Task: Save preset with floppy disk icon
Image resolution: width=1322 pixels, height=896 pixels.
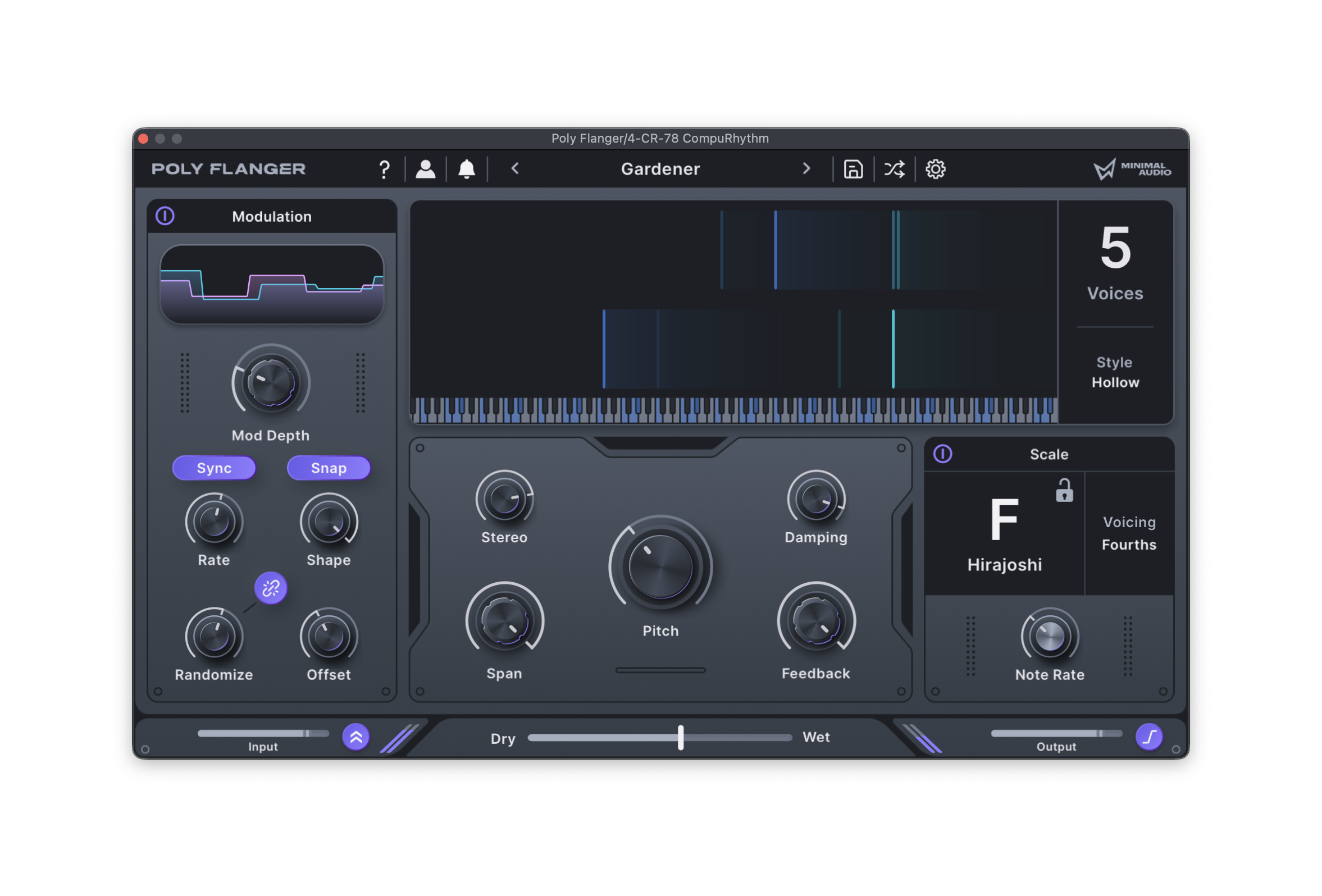Action: [853, 169]
